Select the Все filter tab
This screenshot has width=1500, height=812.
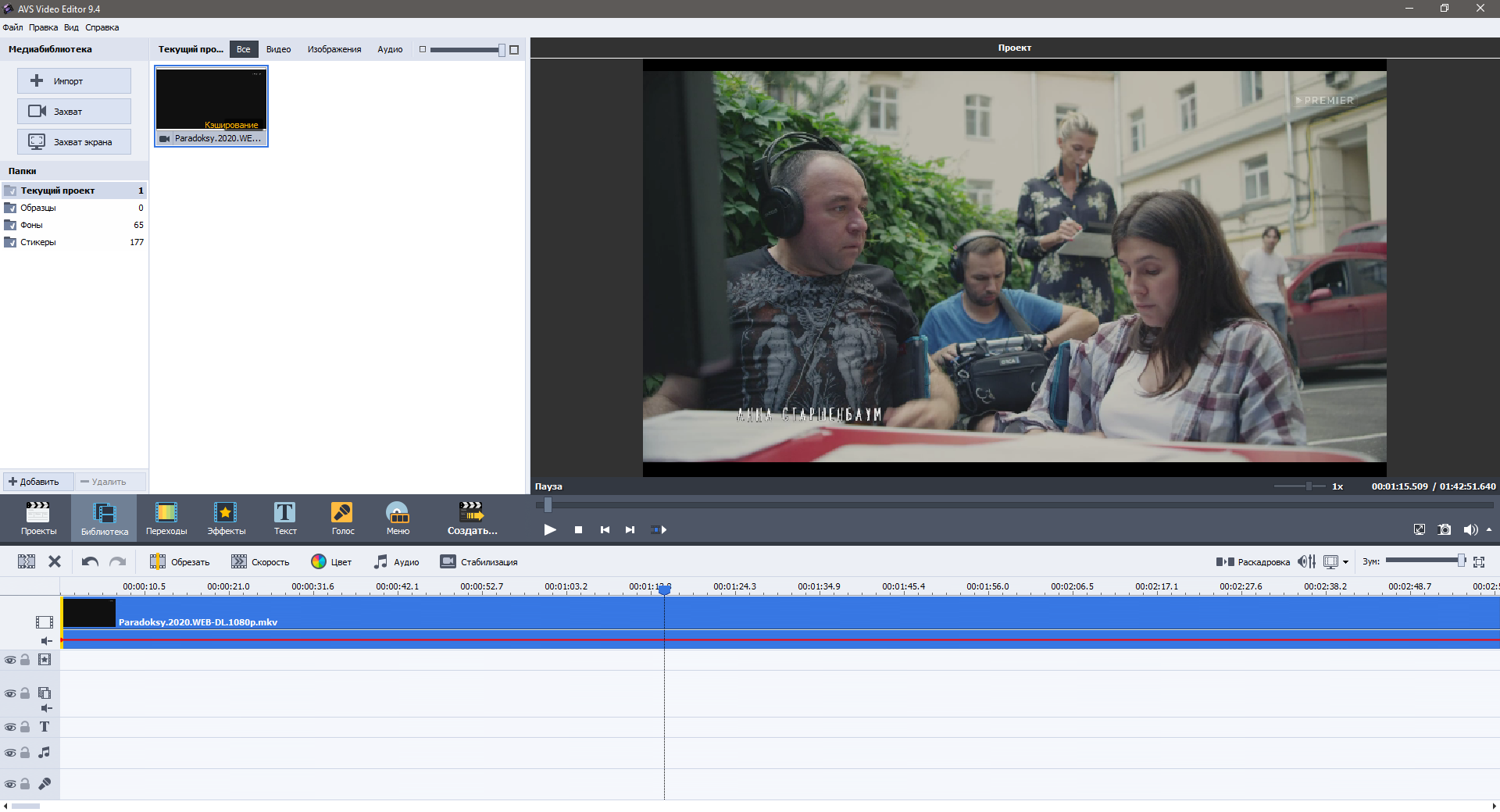[244, 49]
